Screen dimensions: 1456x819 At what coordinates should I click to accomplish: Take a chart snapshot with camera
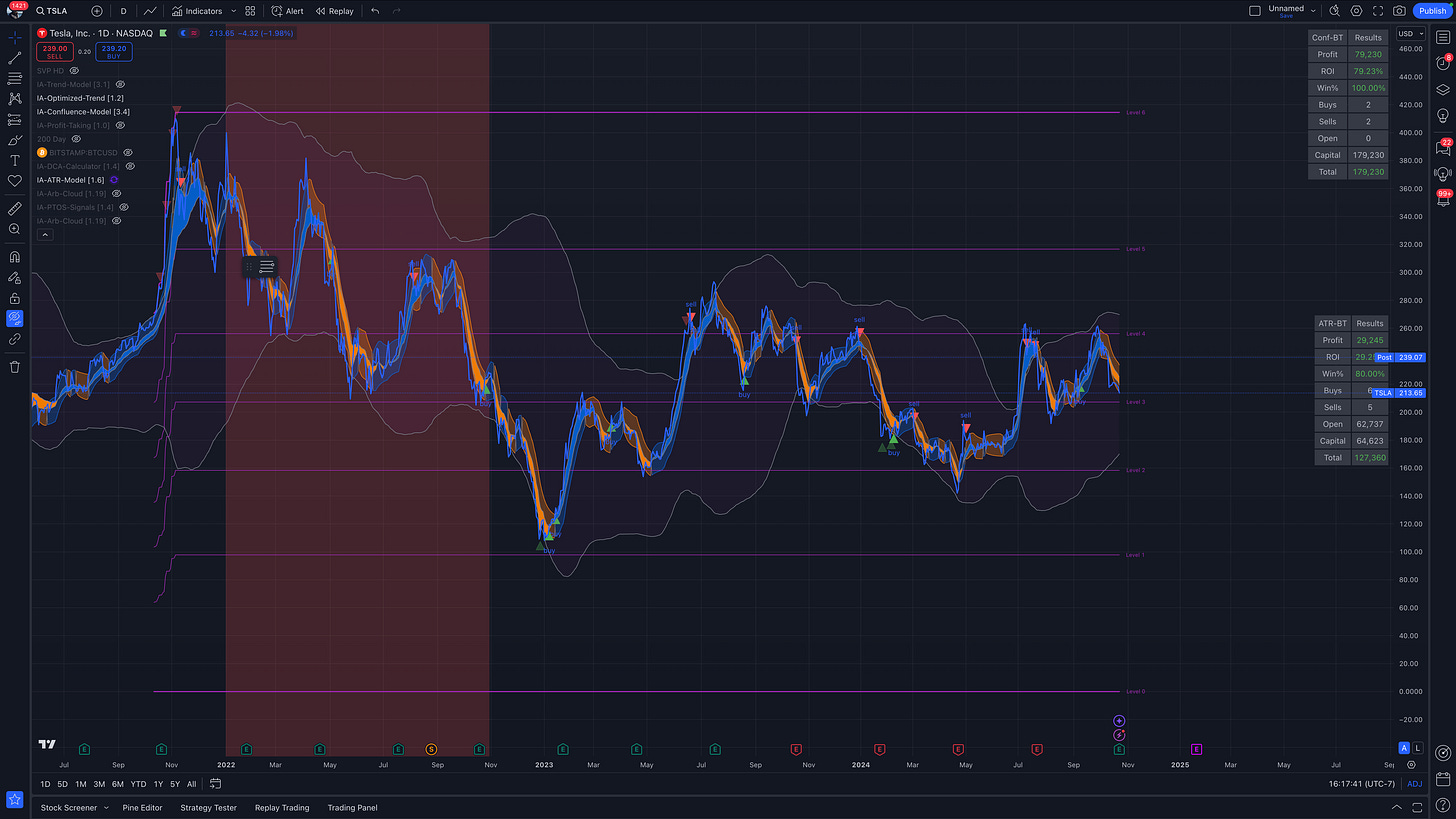(1400, 11)
